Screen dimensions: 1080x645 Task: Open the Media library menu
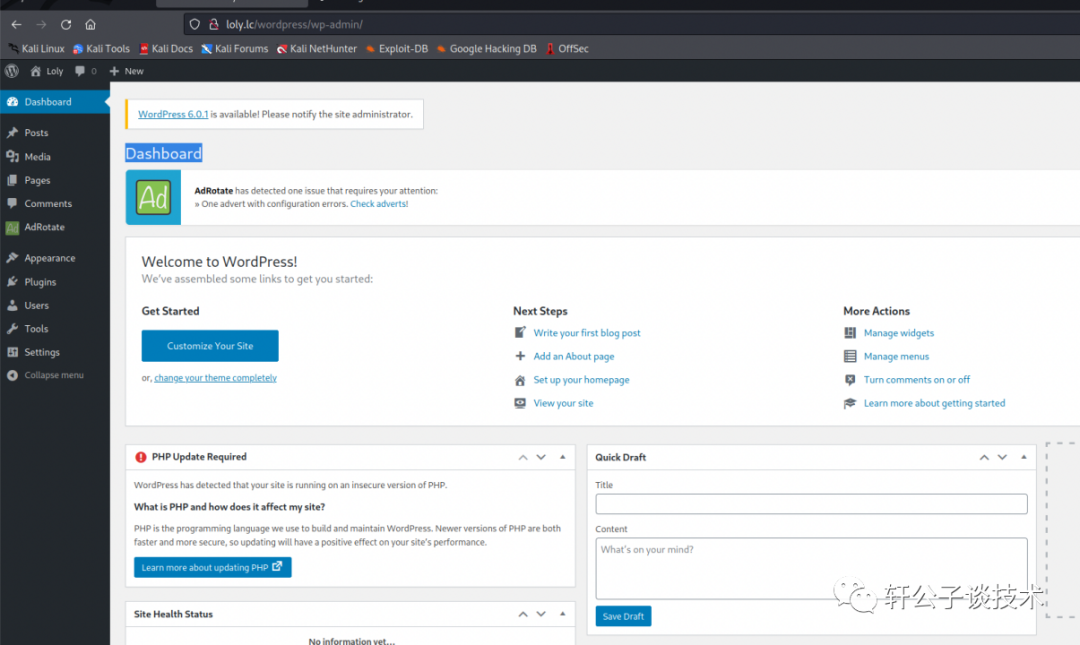click(55, 156)
